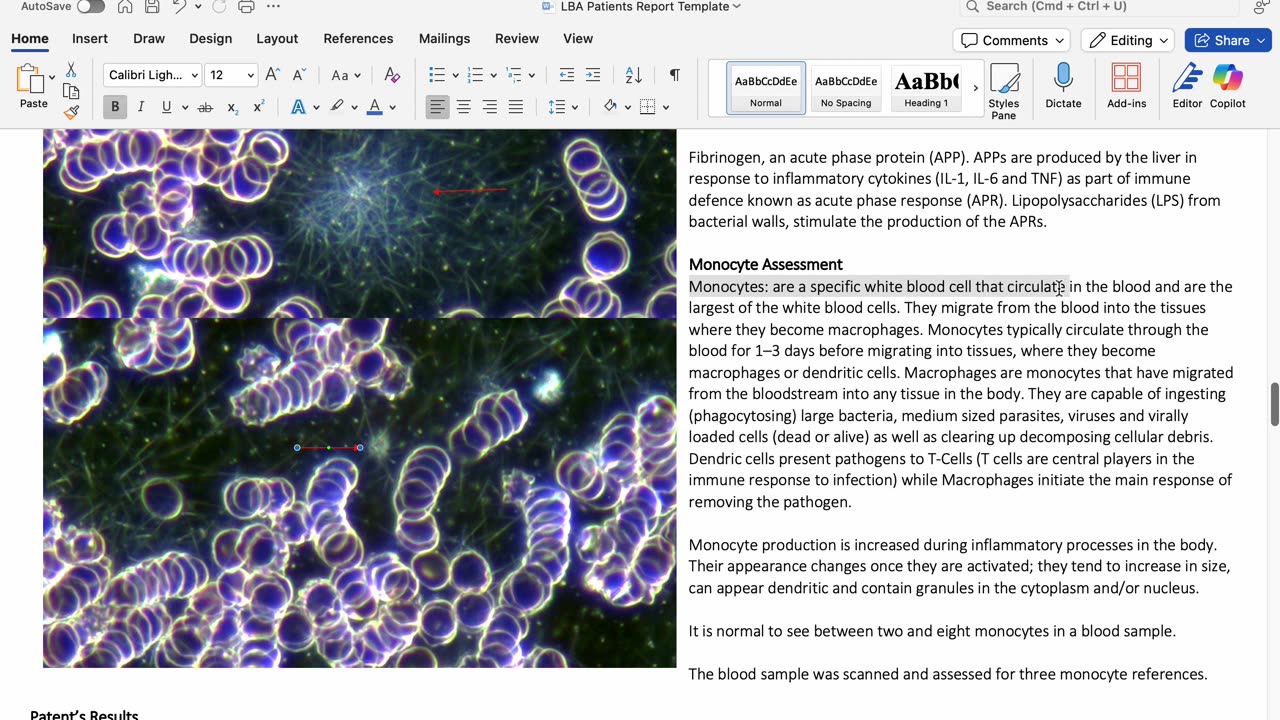Click the Print icon in title bar

[246, 7]
